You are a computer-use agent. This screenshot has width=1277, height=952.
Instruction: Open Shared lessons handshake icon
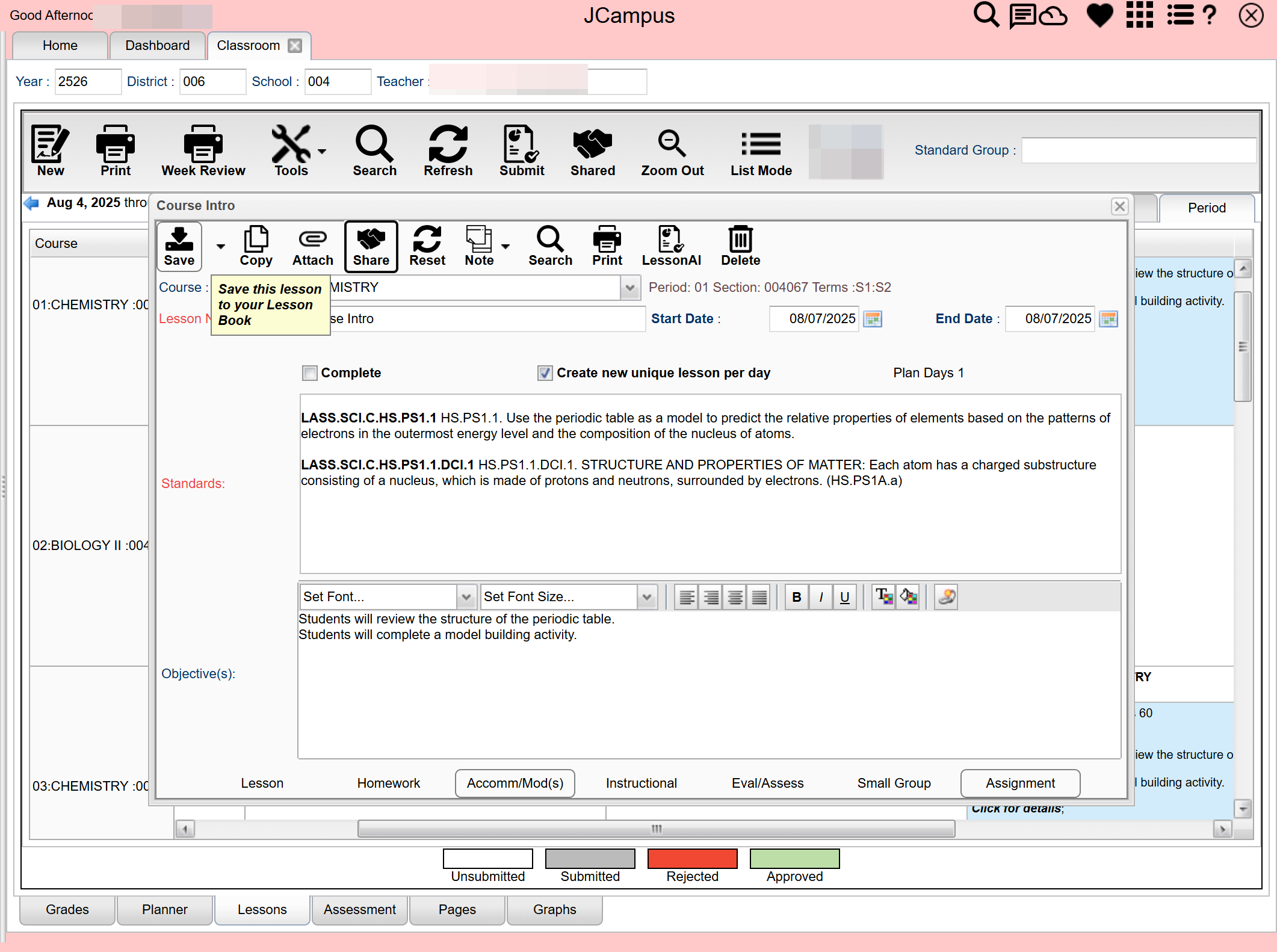pos(593,151)
